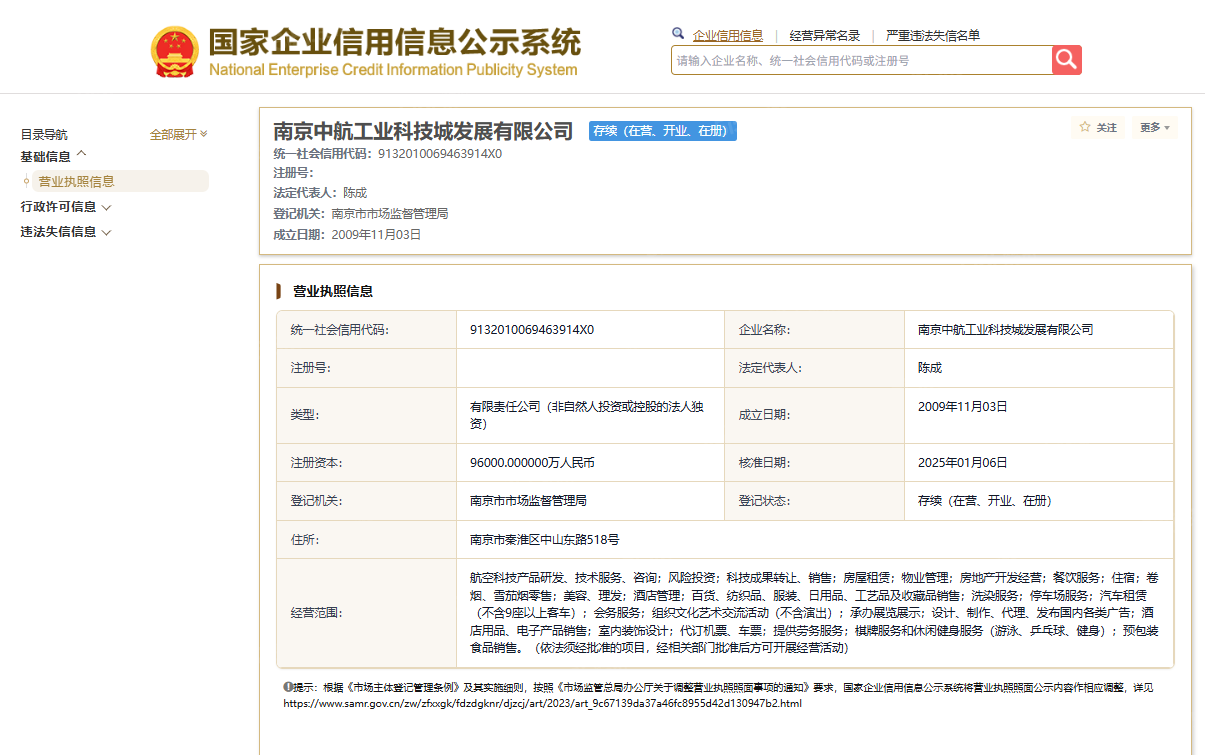Click 成立日期 line in header card
This screenshot has width=1205, height=755.
(x=347, y=235)
